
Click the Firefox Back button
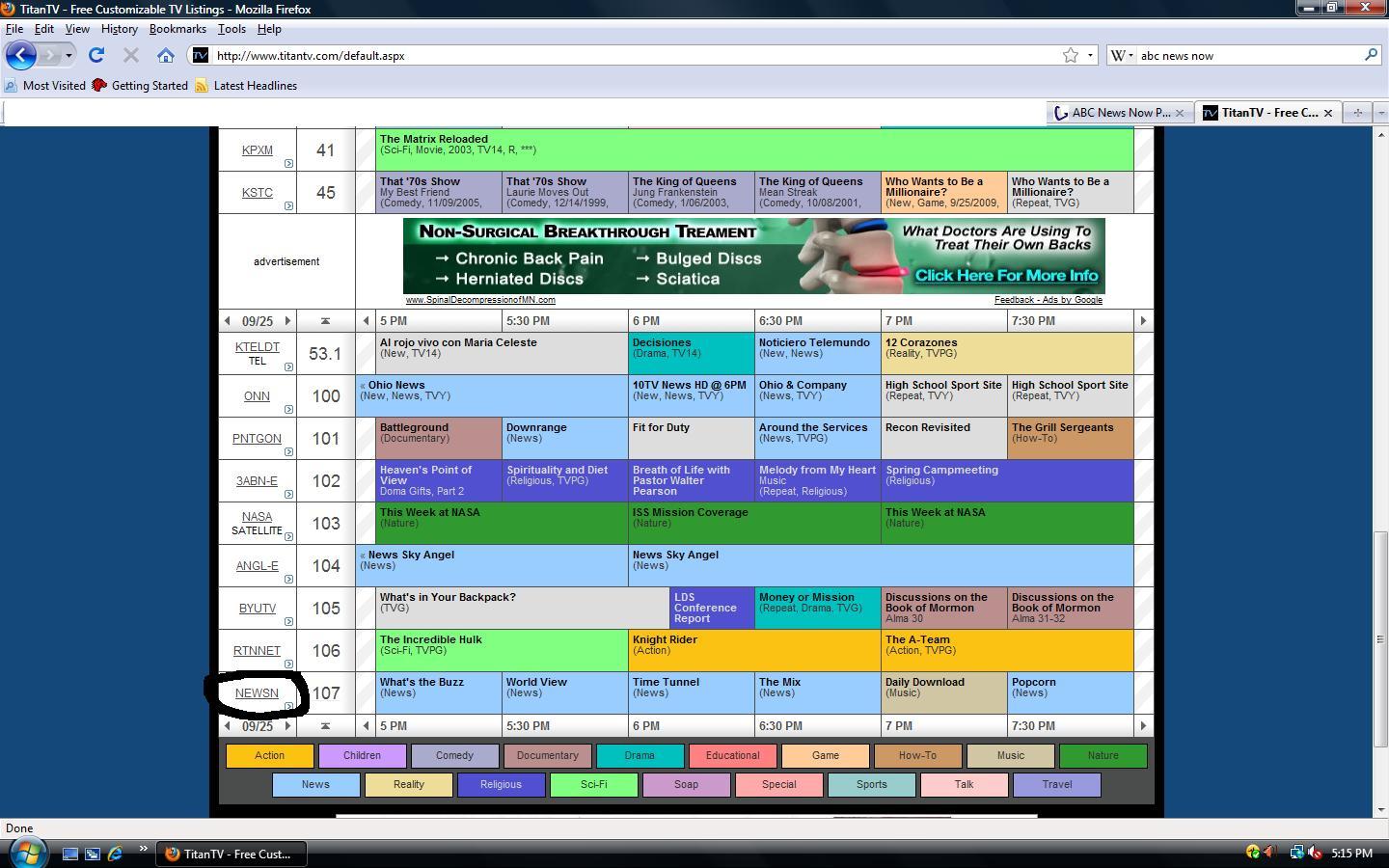coord(20,55)
